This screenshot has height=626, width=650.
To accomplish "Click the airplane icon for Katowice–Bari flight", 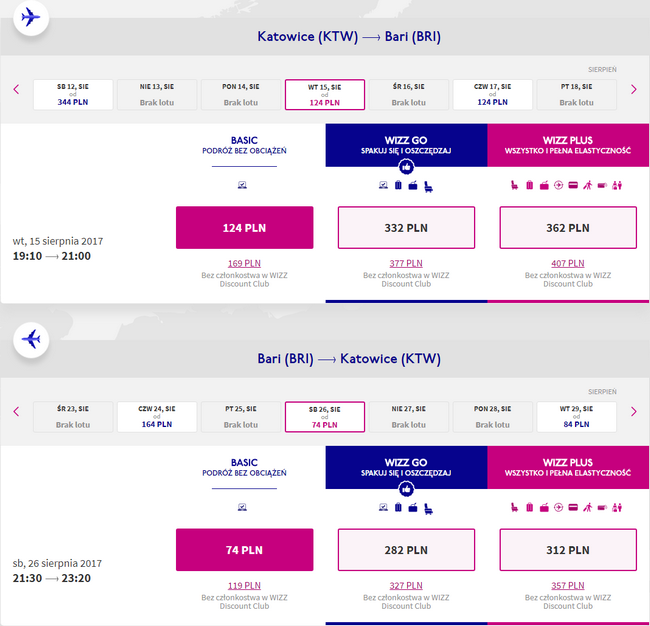I will [32, 19].
